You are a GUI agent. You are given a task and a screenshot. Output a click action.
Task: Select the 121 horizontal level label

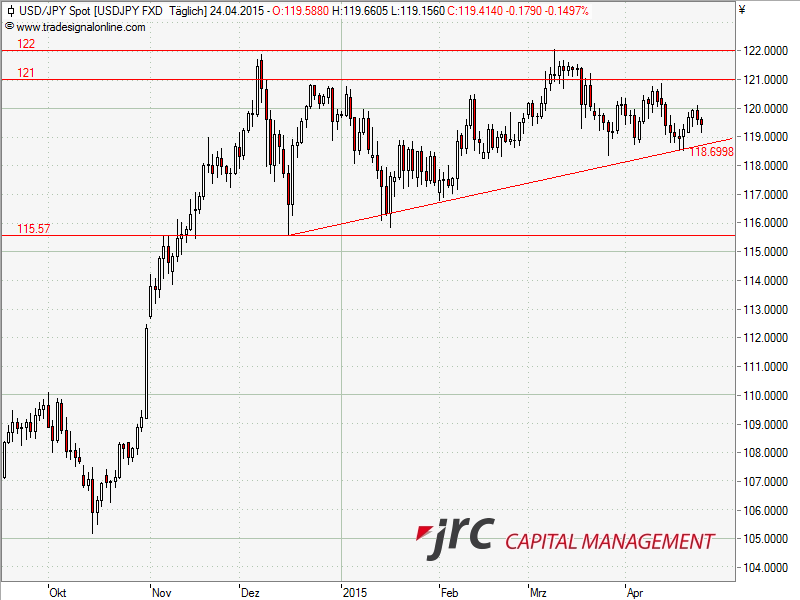(x=26, y=73)
